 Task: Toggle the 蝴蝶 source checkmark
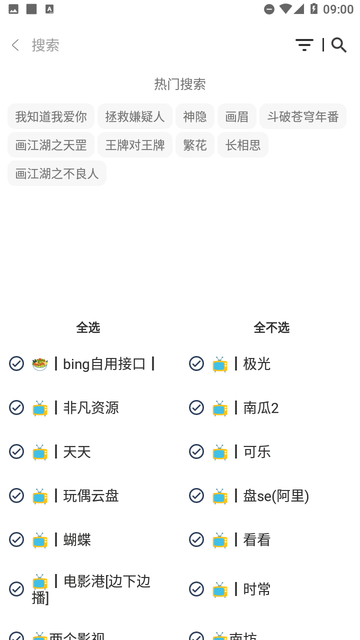(16, 540)
